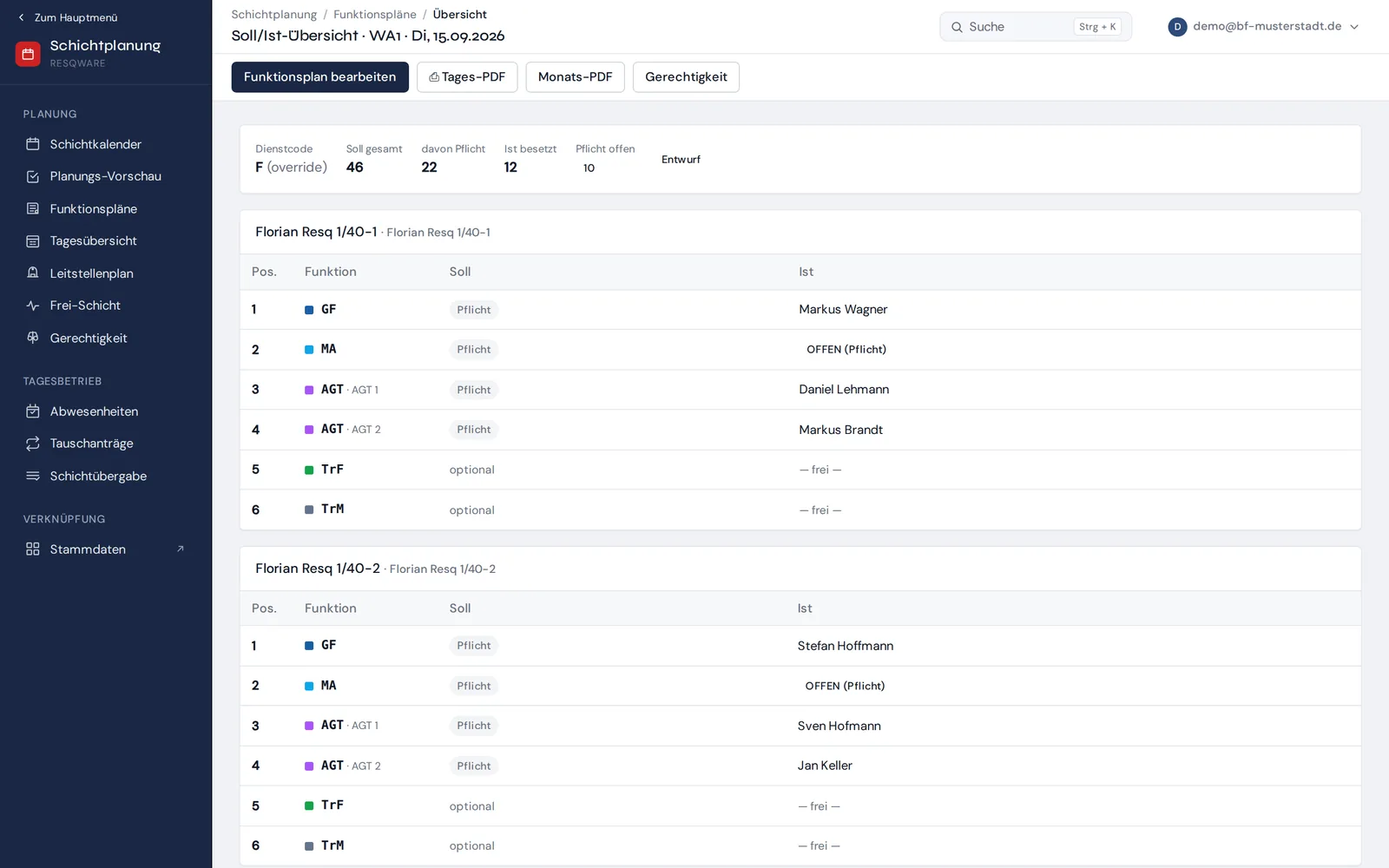Click blue GF color swatch in Resq 1/40-1
Screen dimensions: 1389x868
(309, 310)
